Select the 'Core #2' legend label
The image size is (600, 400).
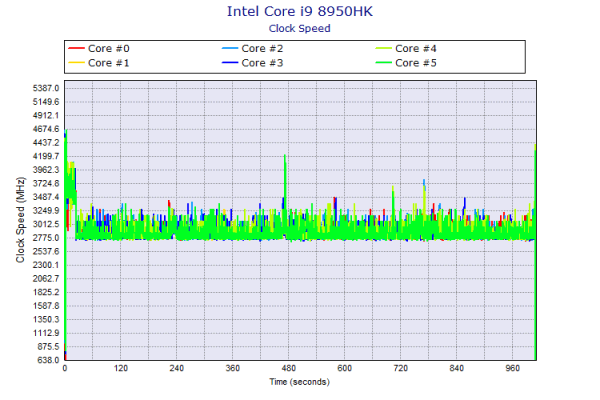pyautogui.click(x=262, y=49)
